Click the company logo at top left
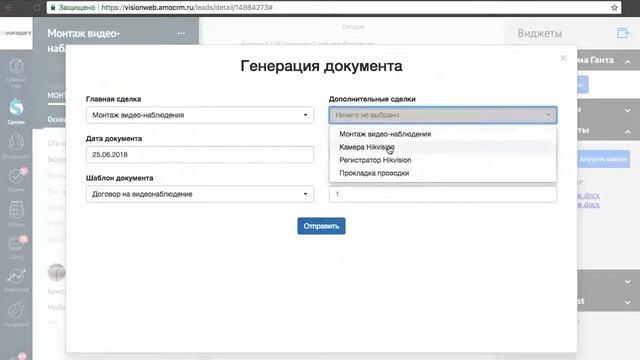The width and height of the screenshot is (640, 360). 16,33
